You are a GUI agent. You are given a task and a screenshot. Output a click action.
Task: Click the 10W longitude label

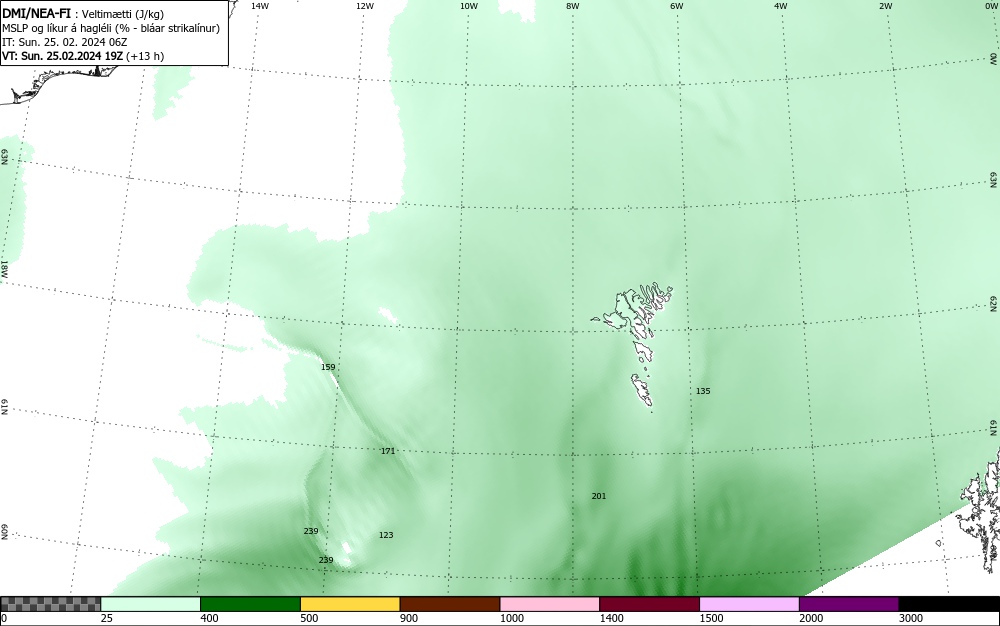pyautogui.click(x=469, y=6)
